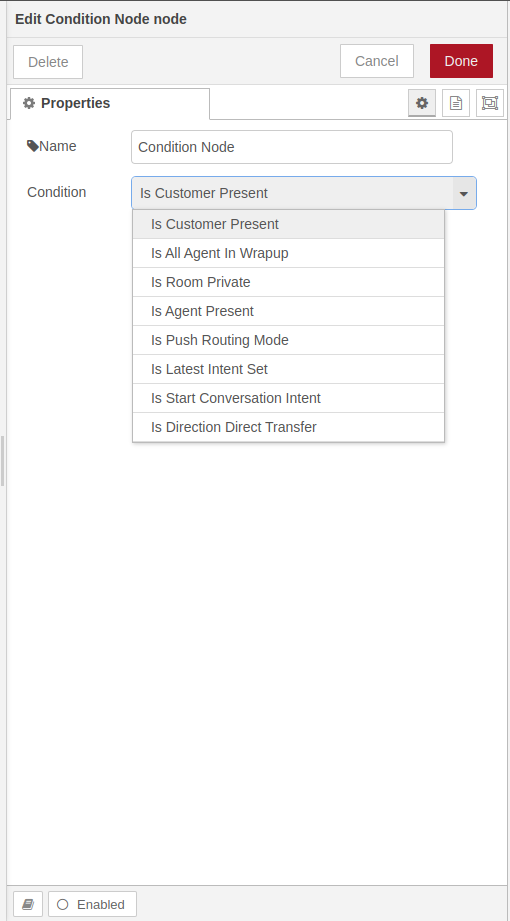Open node properties gear icon

coord(422,103)
